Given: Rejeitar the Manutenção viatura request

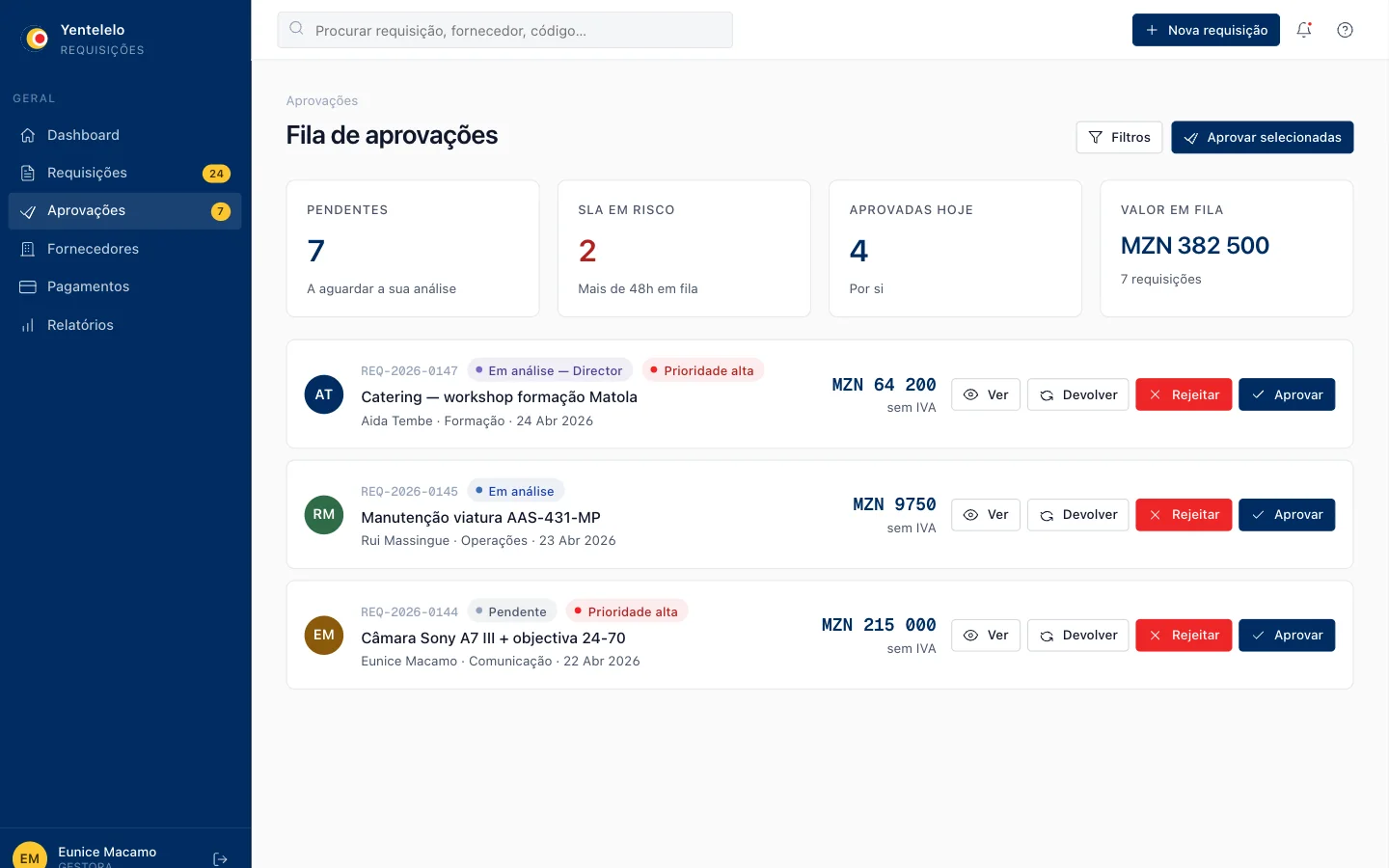Looking at the screenshot, I should (1184, 515).
